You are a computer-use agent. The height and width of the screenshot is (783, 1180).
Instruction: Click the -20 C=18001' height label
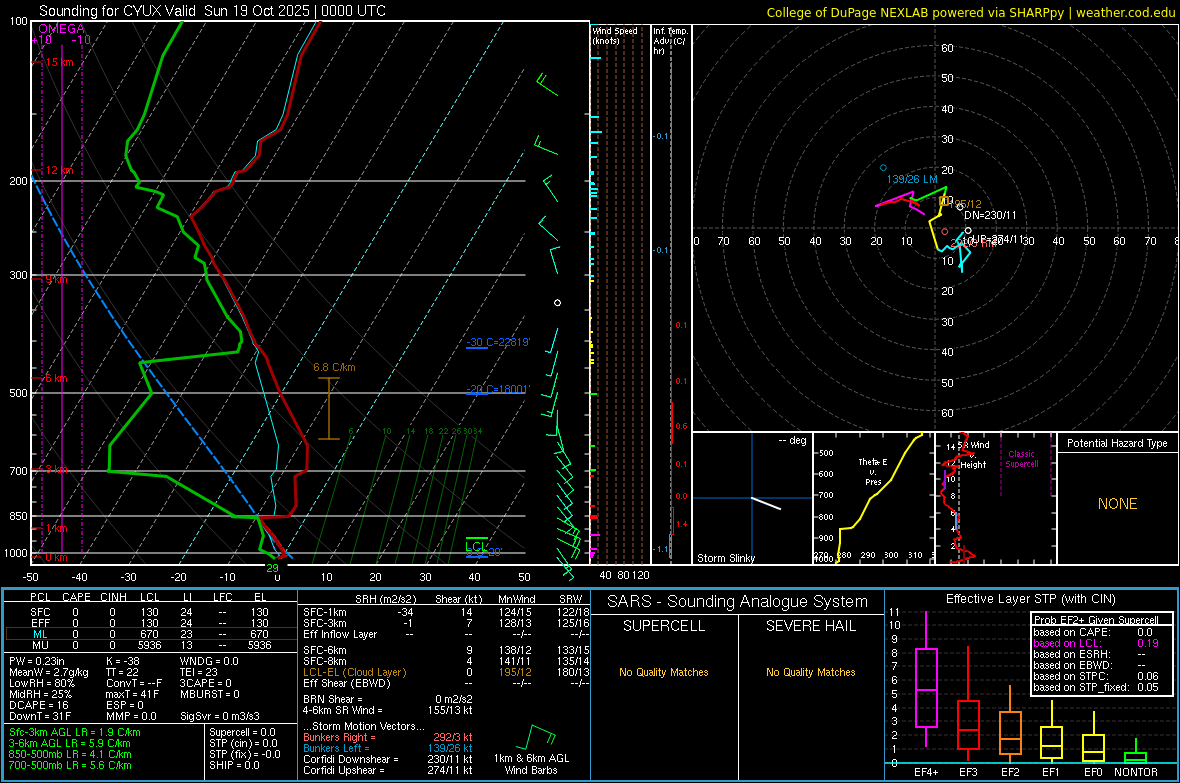498,389
